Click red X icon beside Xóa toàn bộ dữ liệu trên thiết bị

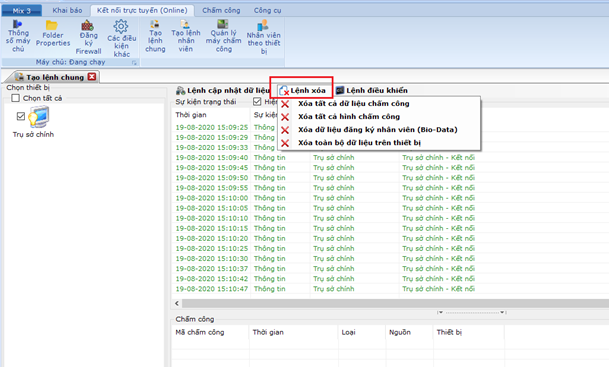point(285,143)
